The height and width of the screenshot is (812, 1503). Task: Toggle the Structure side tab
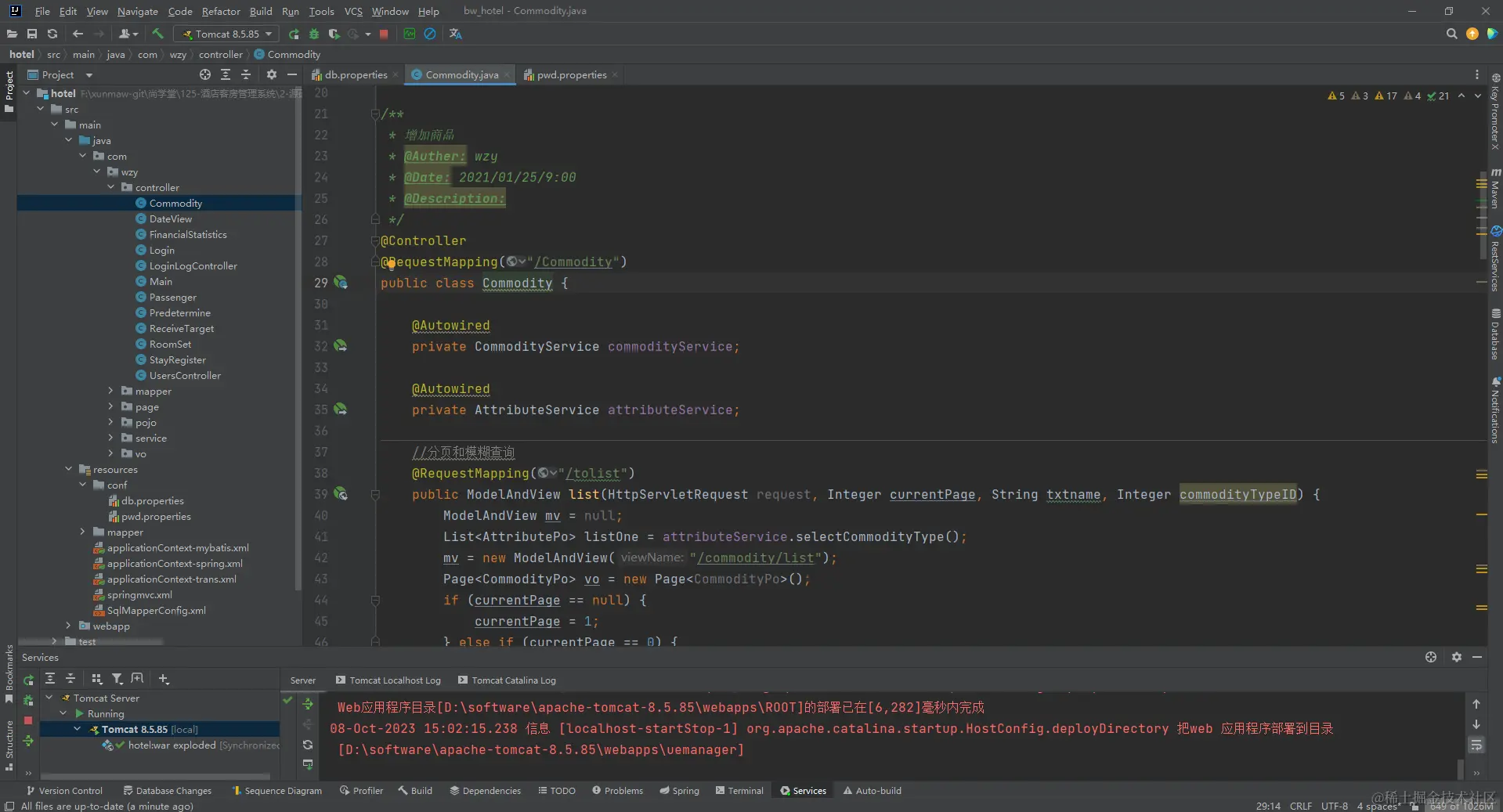(x=9, y=745)
